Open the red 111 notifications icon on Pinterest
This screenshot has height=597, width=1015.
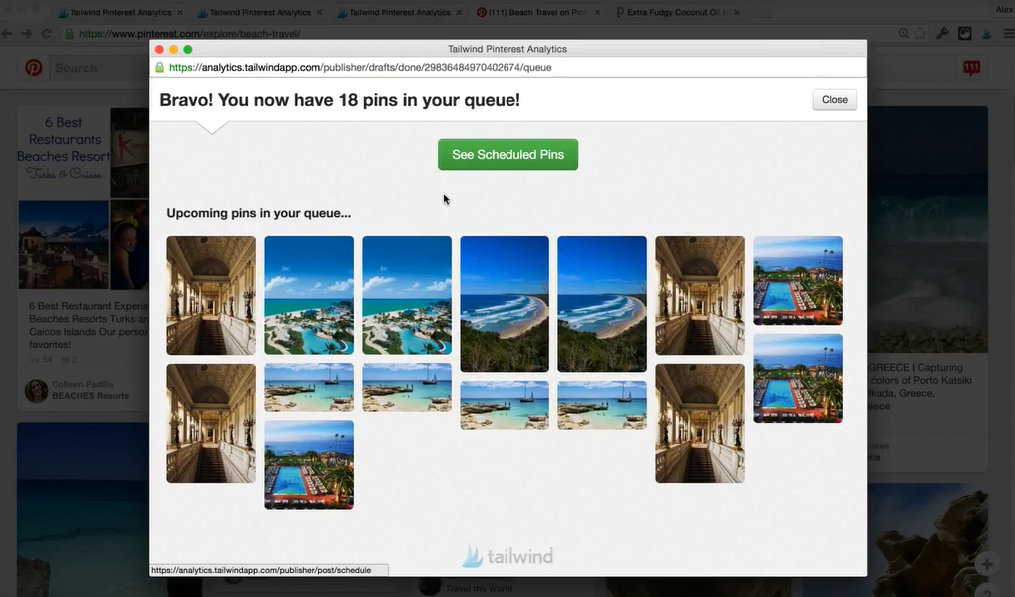pos(971,68)
